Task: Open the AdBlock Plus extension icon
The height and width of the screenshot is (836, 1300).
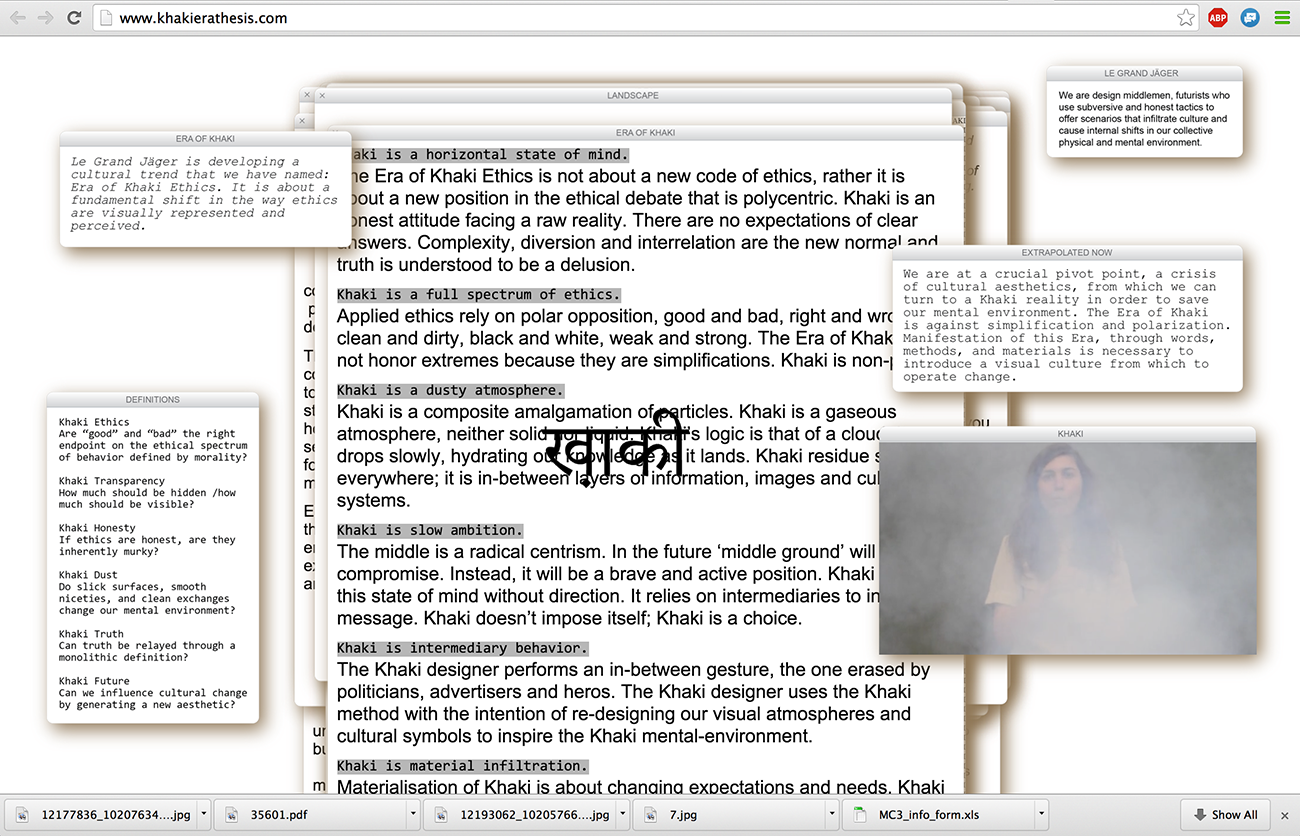Action: (1217, 17)
